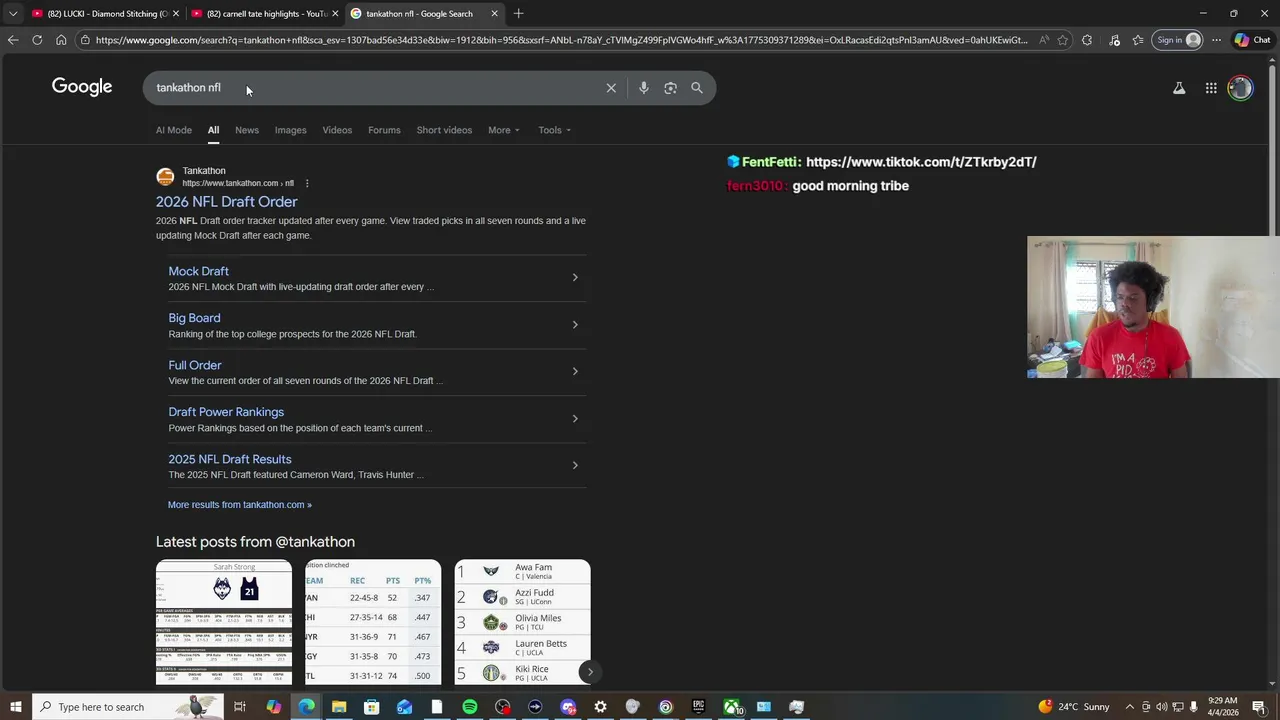Screen dimensions: 1280x720
Task: Open More results from tankathon.com
Action: [240, 505]
